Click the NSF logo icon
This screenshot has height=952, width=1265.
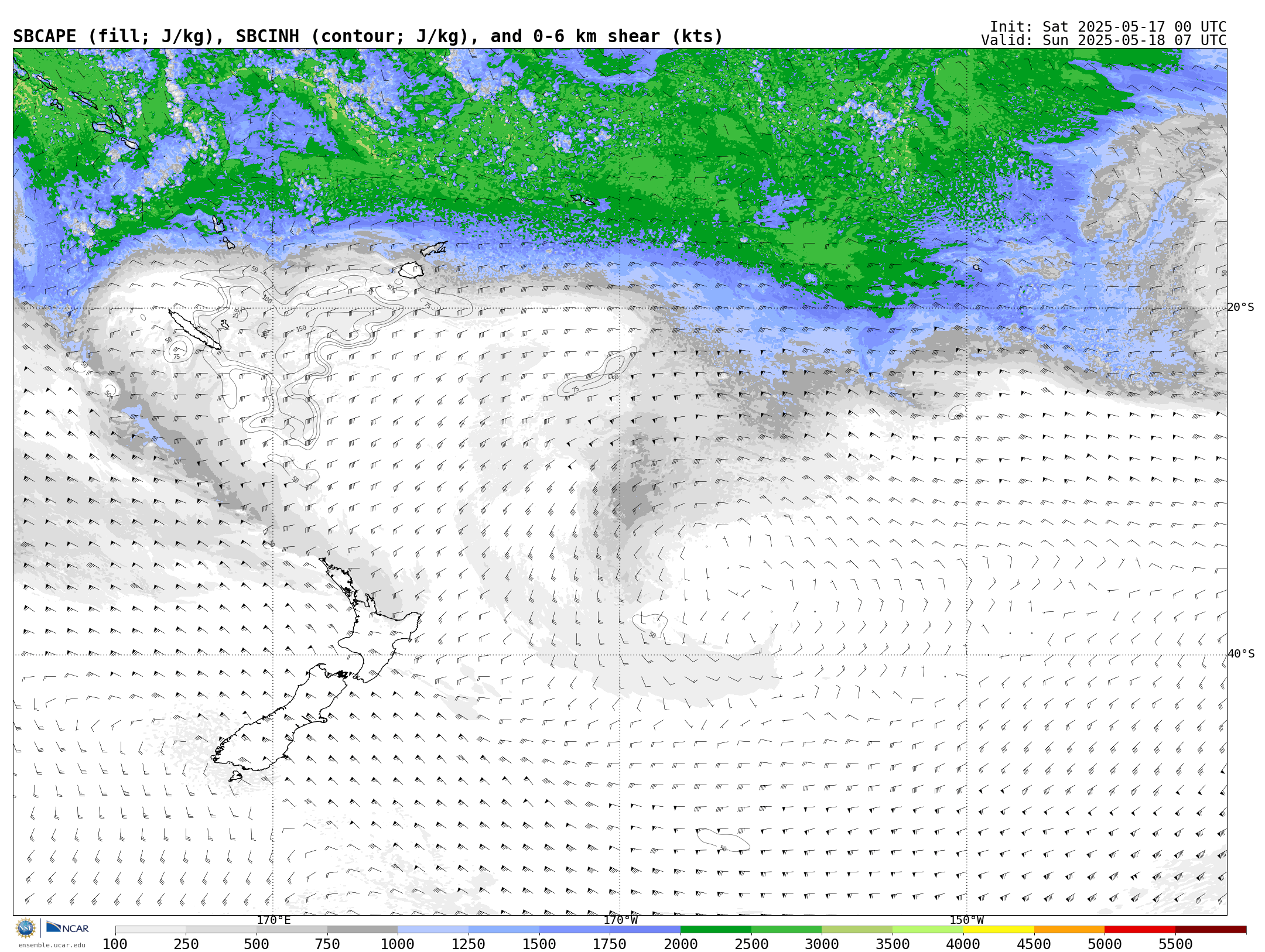tap(26, 928)
